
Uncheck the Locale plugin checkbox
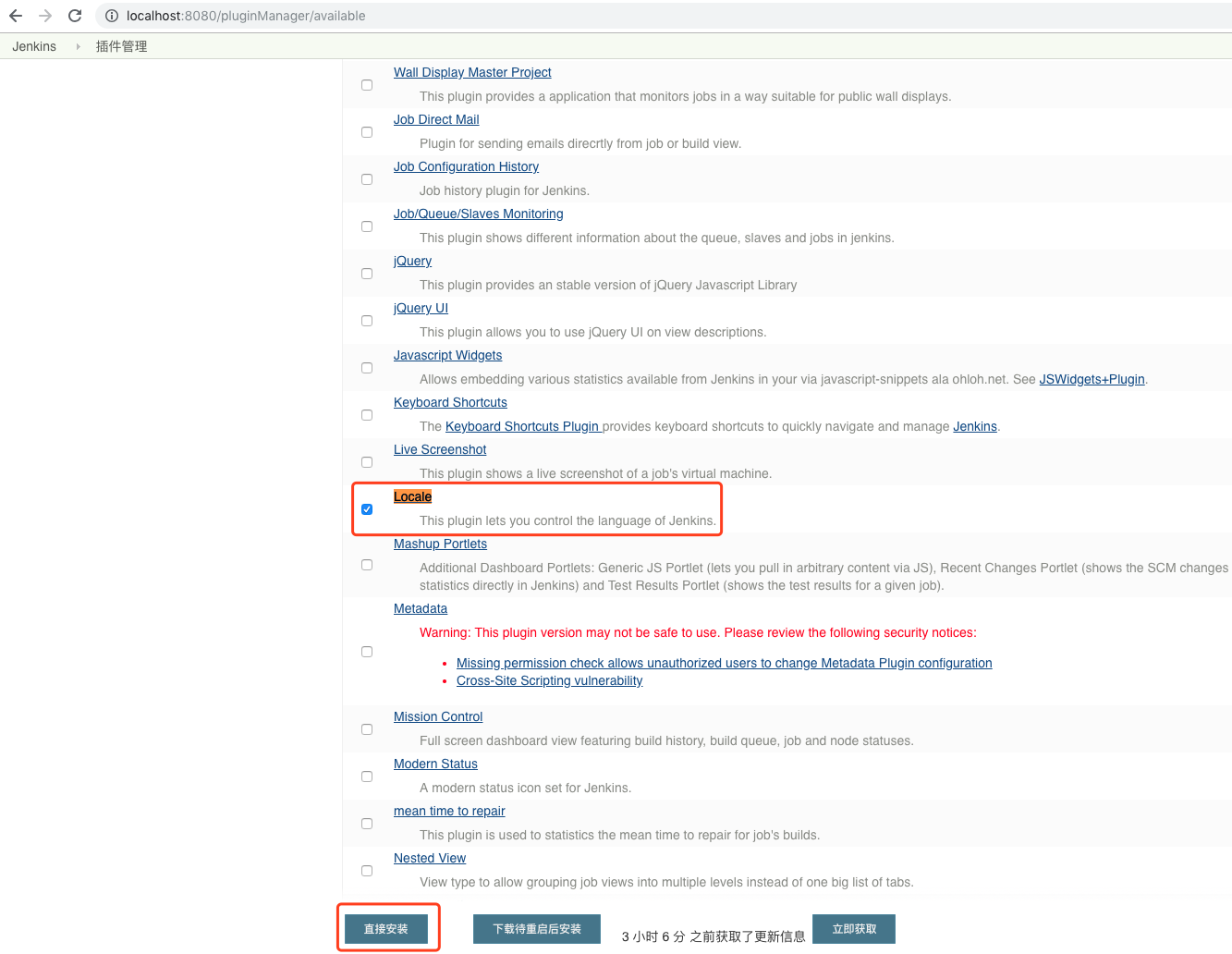pos(367,509)
